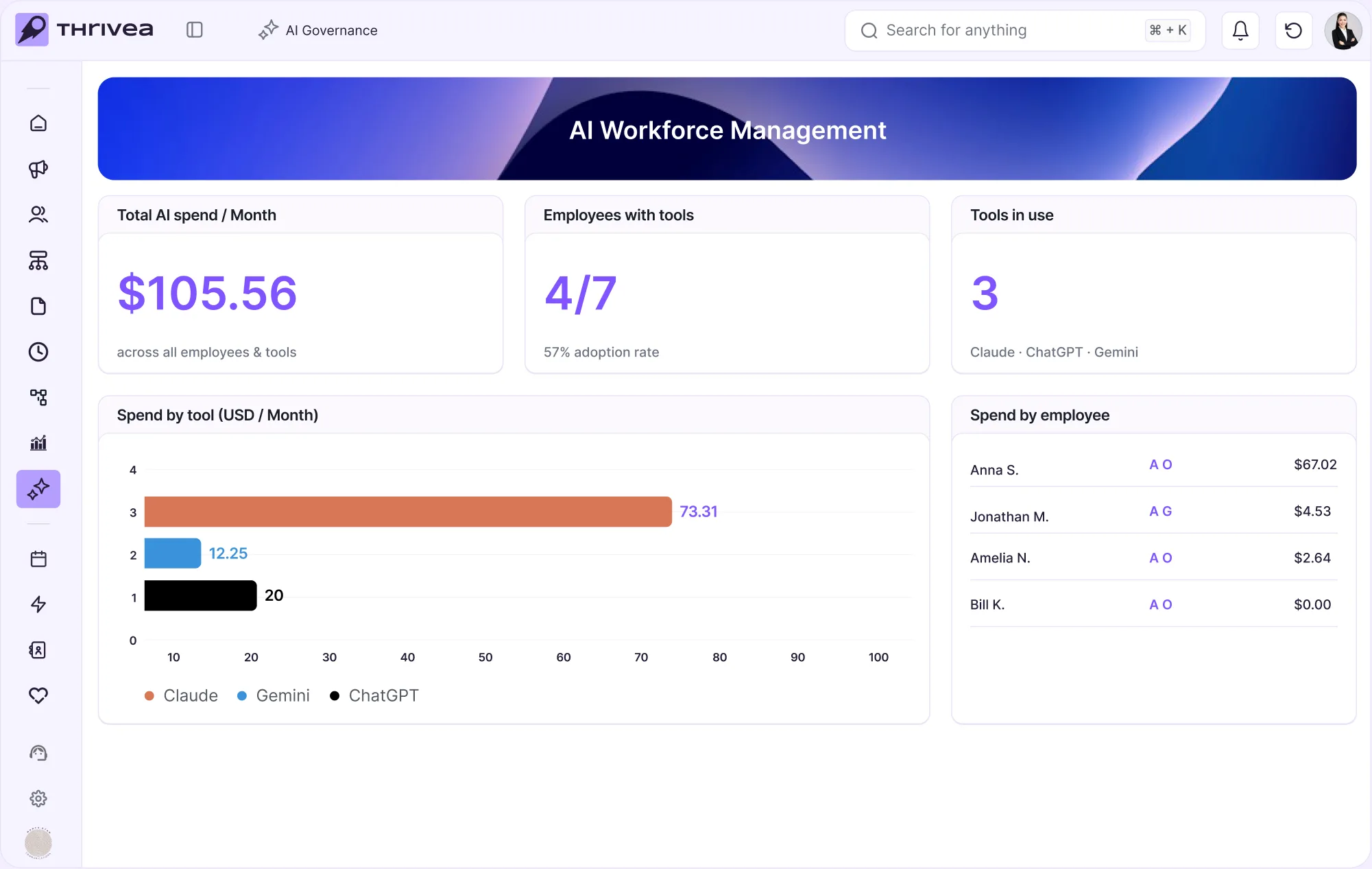Click the Claude · ChatGPT · Gemini caption
Screen dimensions: 1372x869
click(x=1054, y=352)
